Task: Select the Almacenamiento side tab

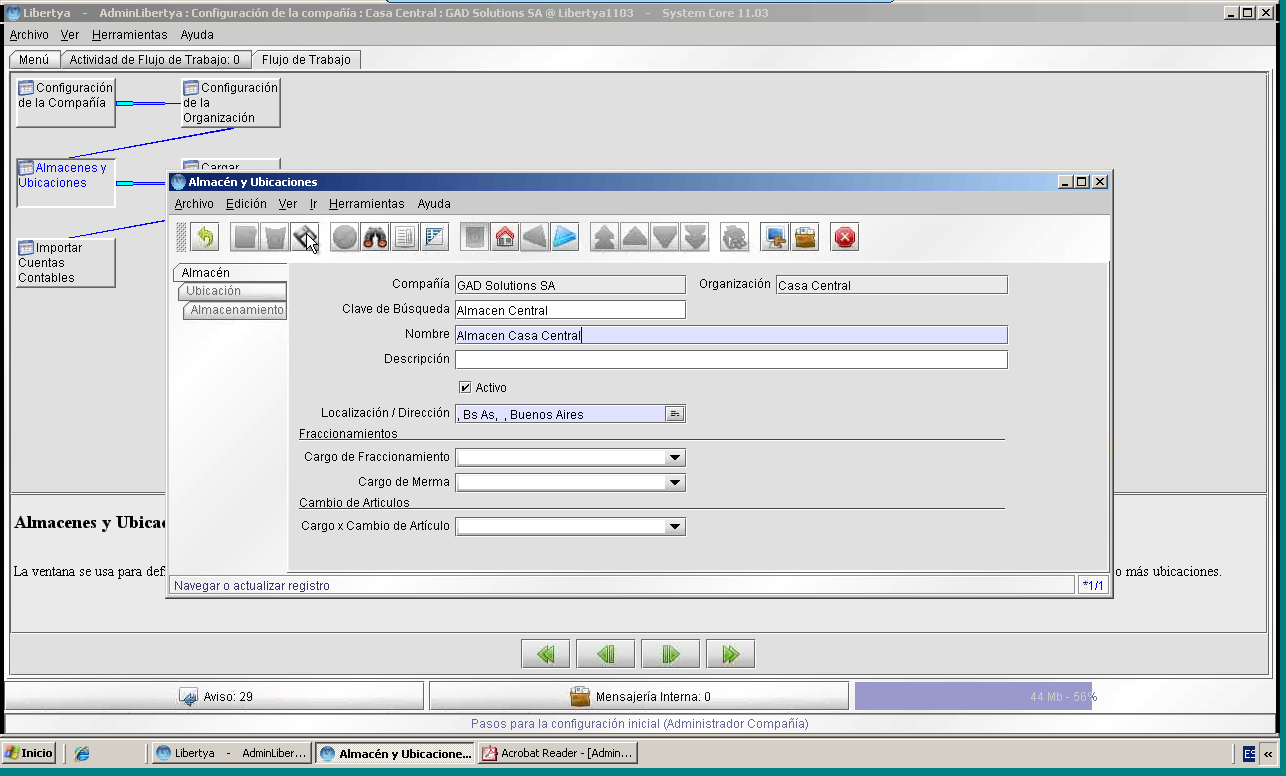Action: pyautogui.click(x=235, y=310)
